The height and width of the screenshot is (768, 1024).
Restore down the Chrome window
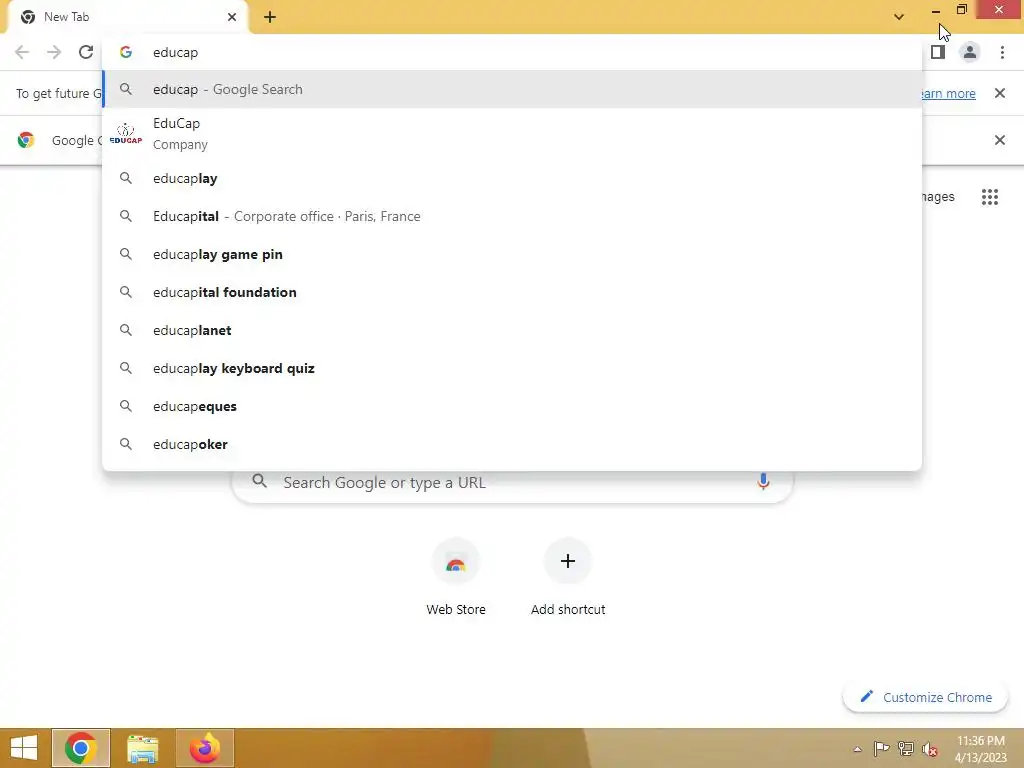coord(961,10)
